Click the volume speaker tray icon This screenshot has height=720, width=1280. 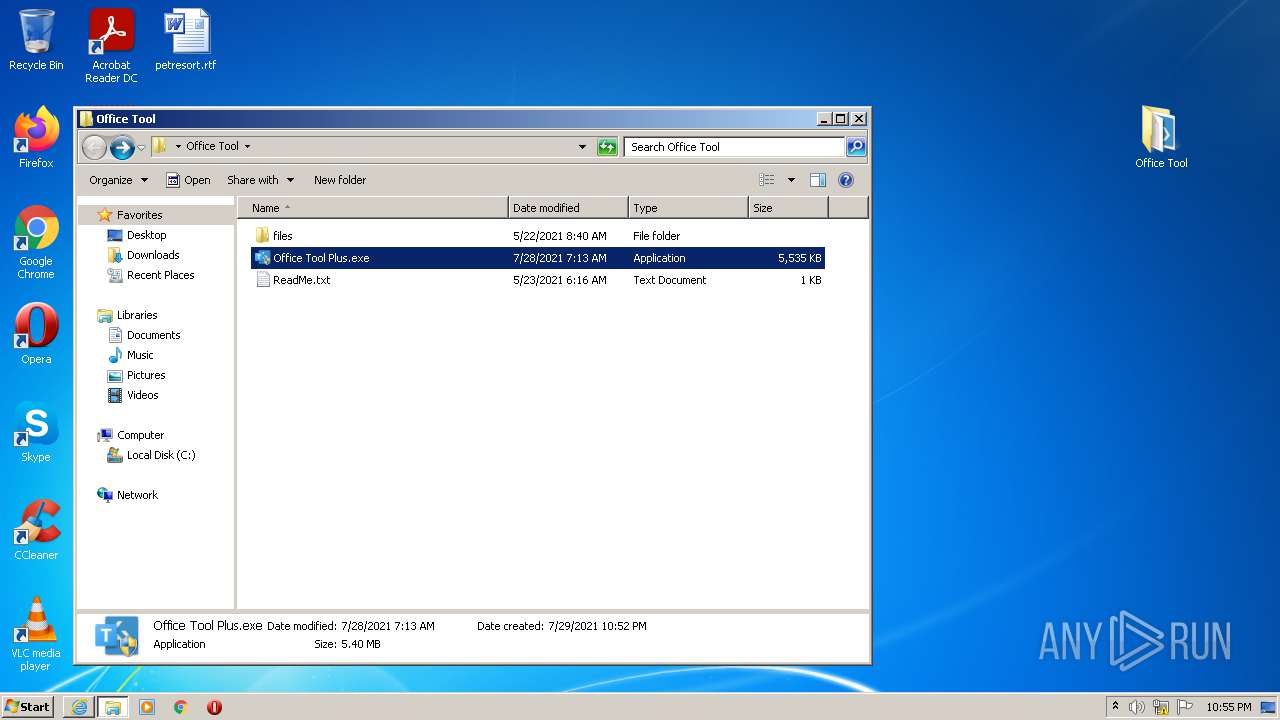click(1137, 707)
